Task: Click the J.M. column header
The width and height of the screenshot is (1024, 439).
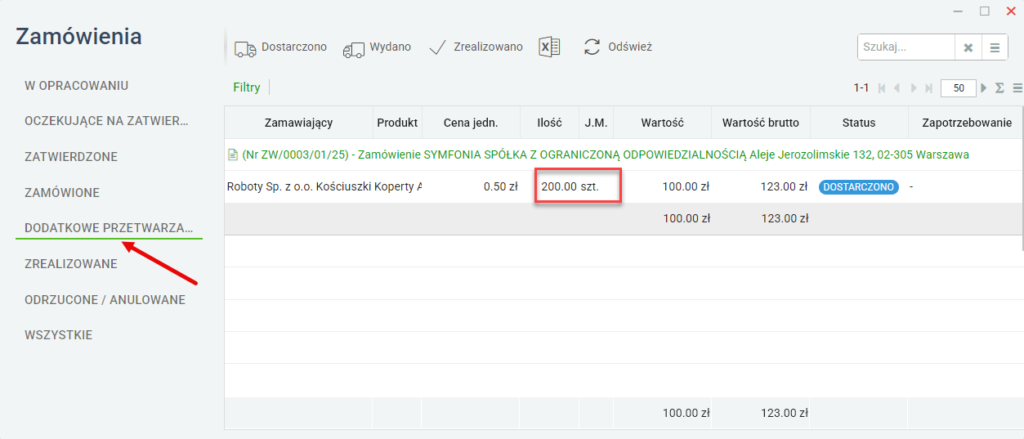Action: tap(596, 122)
